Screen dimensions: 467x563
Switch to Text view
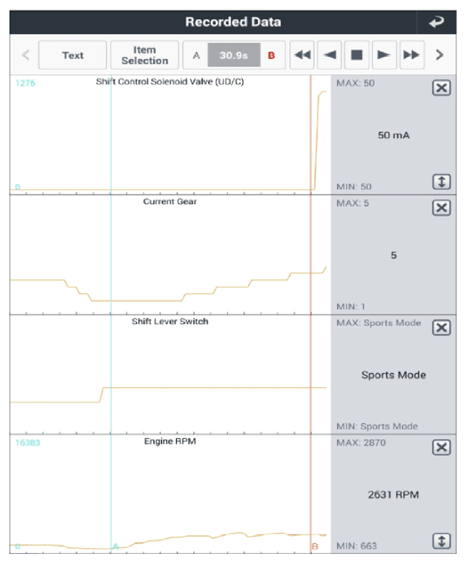pyautogui.click(x=73, y=55)
